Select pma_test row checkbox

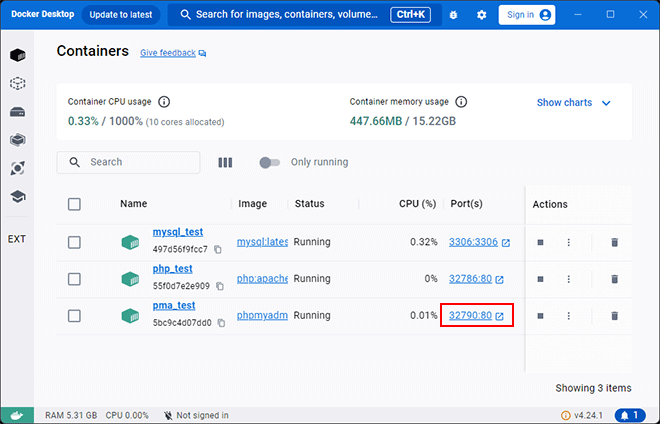pyautogui.click(x=74, y=316)
